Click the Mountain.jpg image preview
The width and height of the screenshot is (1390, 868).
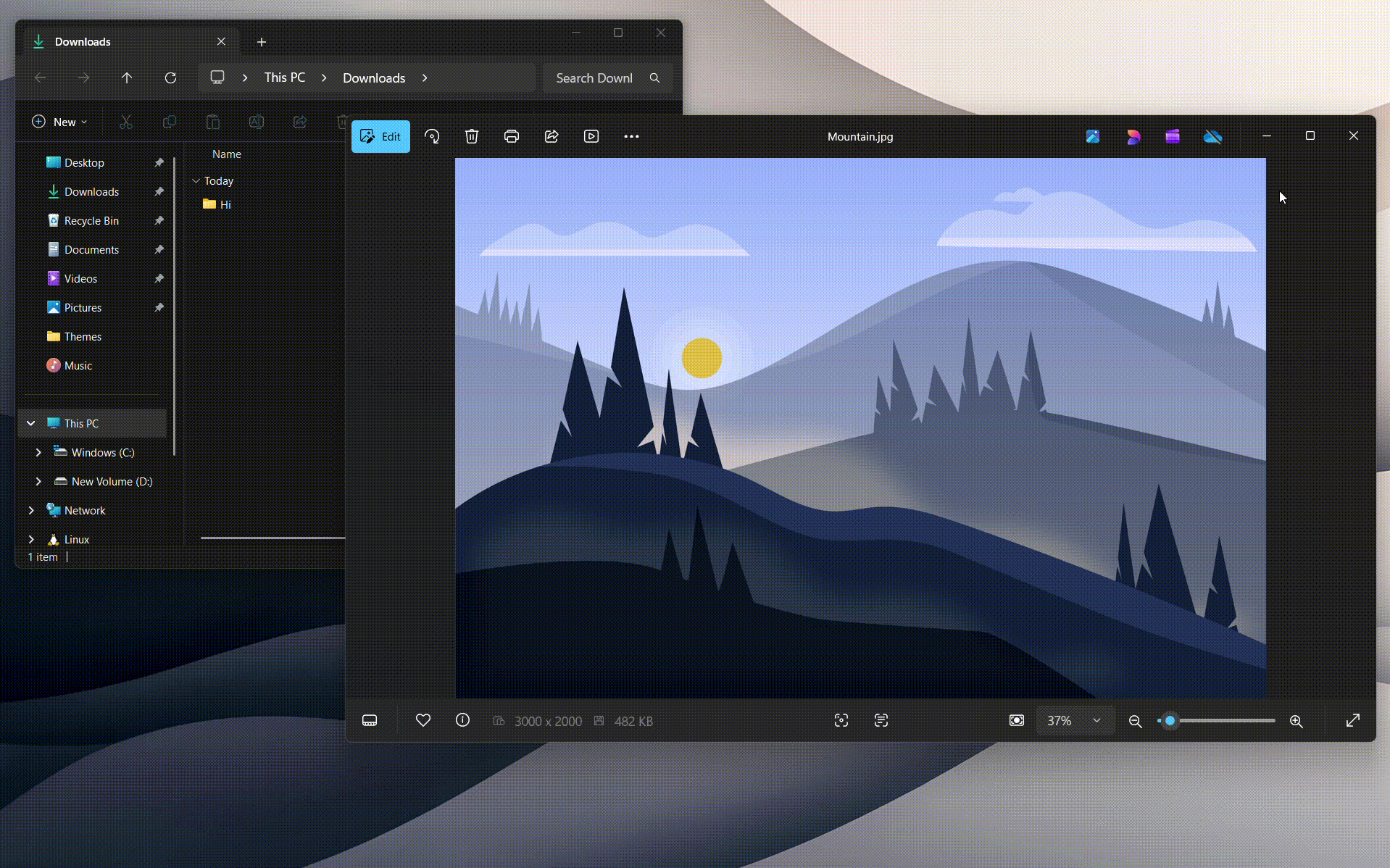tap(860, 427)
